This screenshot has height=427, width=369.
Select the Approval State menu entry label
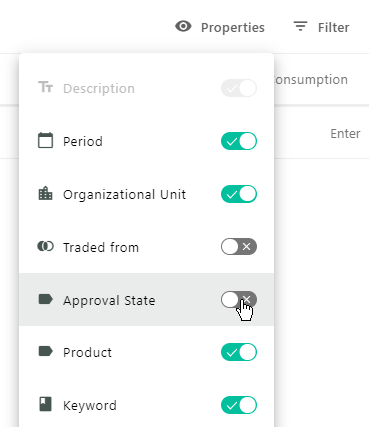(109, 301)
